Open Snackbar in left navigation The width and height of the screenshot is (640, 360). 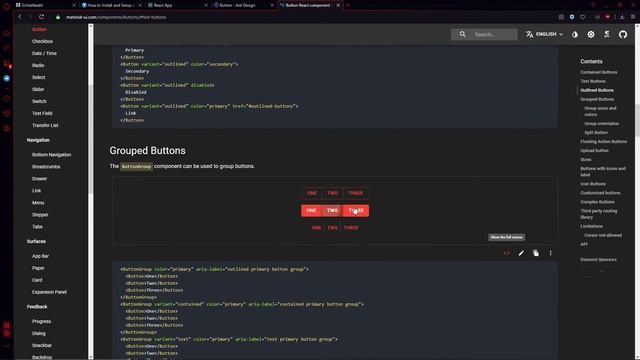click(x=42, y=345)
